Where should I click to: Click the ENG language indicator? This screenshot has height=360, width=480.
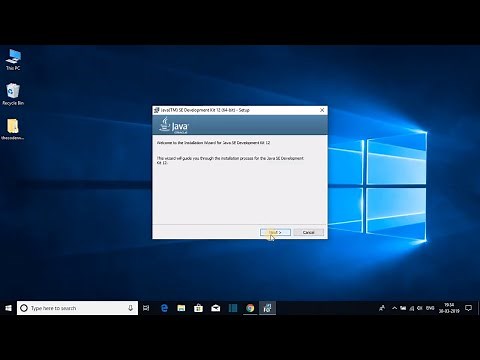coord(430,308)
